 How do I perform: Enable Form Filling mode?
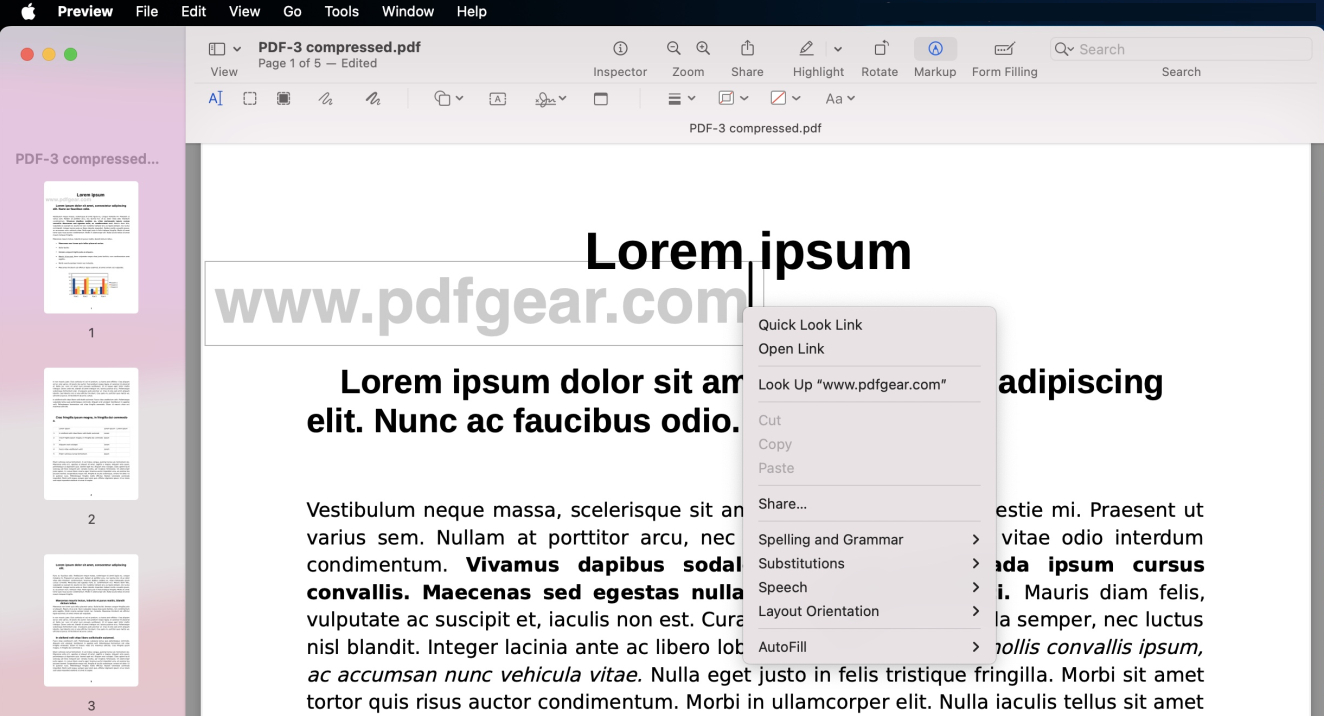(1004, 55)
